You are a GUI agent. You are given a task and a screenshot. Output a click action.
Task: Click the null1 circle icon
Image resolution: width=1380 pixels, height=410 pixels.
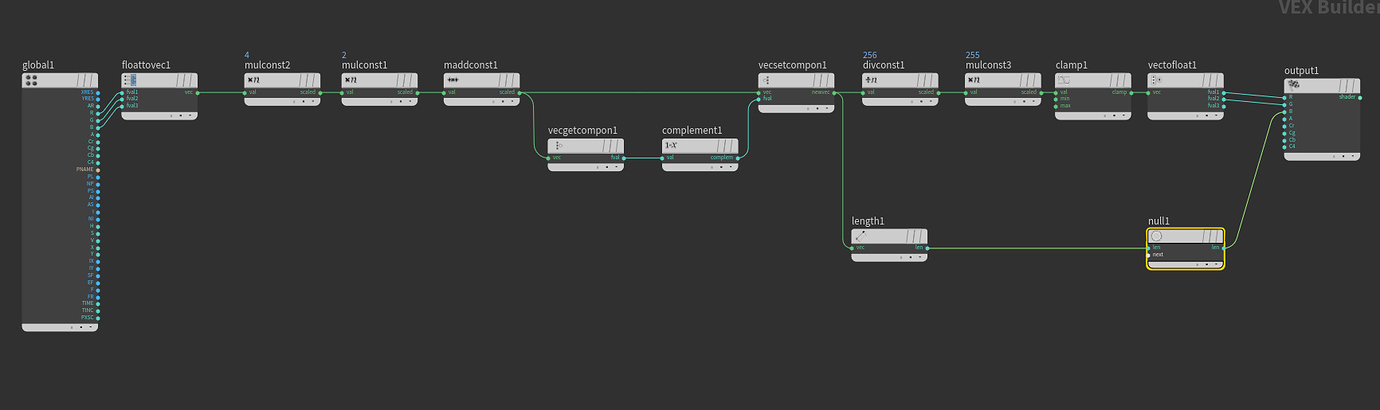point(1157,236)
